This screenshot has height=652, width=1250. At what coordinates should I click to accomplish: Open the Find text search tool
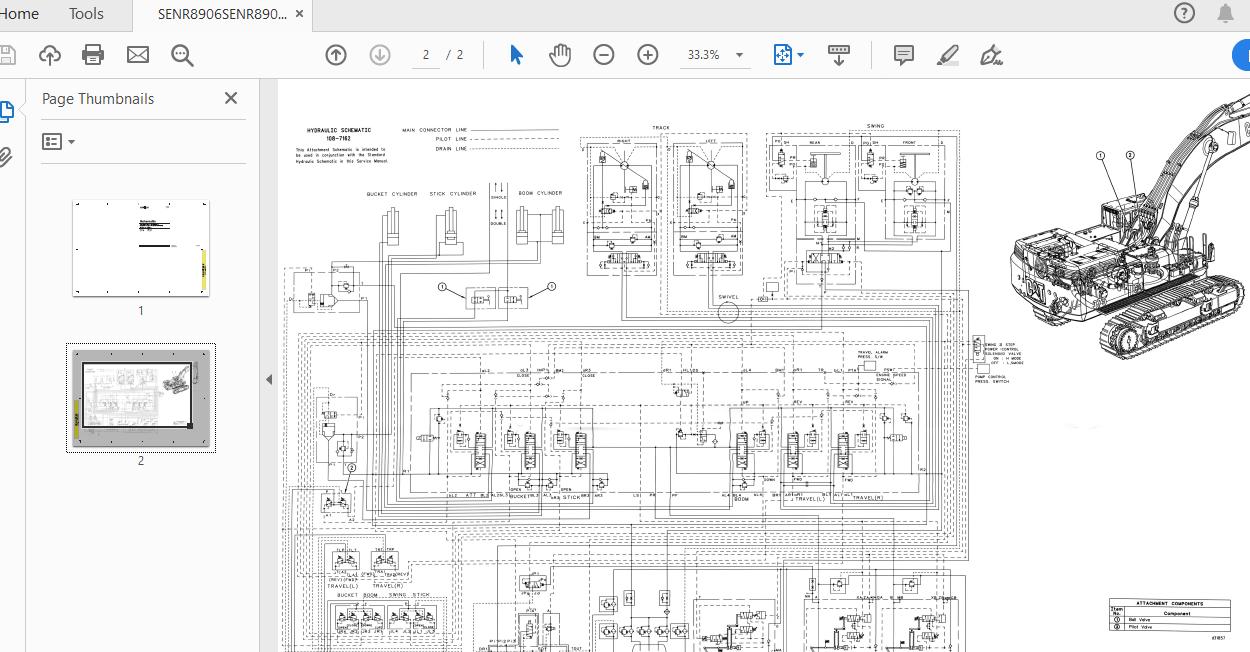[x=182, y=55]
